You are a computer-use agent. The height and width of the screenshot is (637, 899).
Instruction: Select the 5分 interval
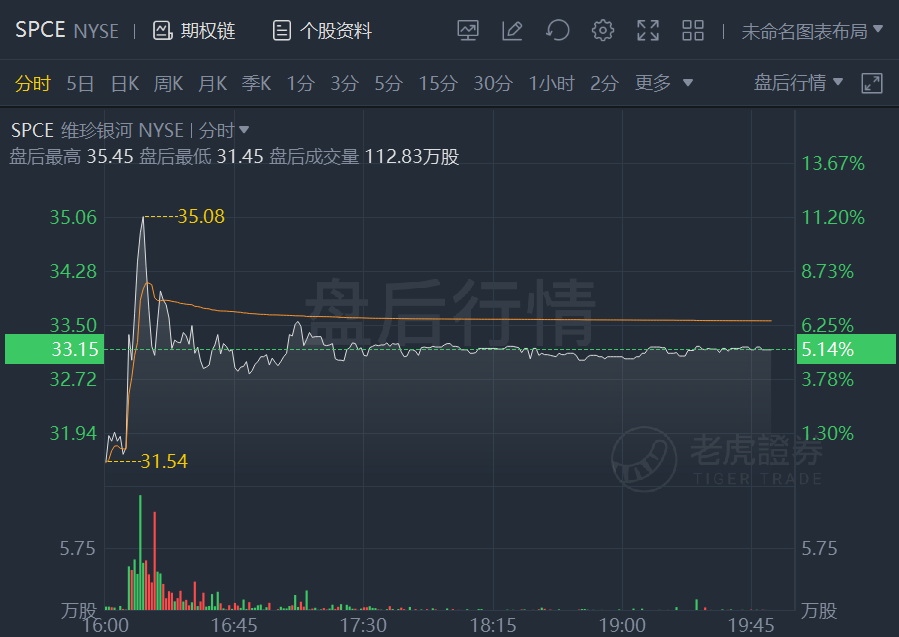point(388,84)
